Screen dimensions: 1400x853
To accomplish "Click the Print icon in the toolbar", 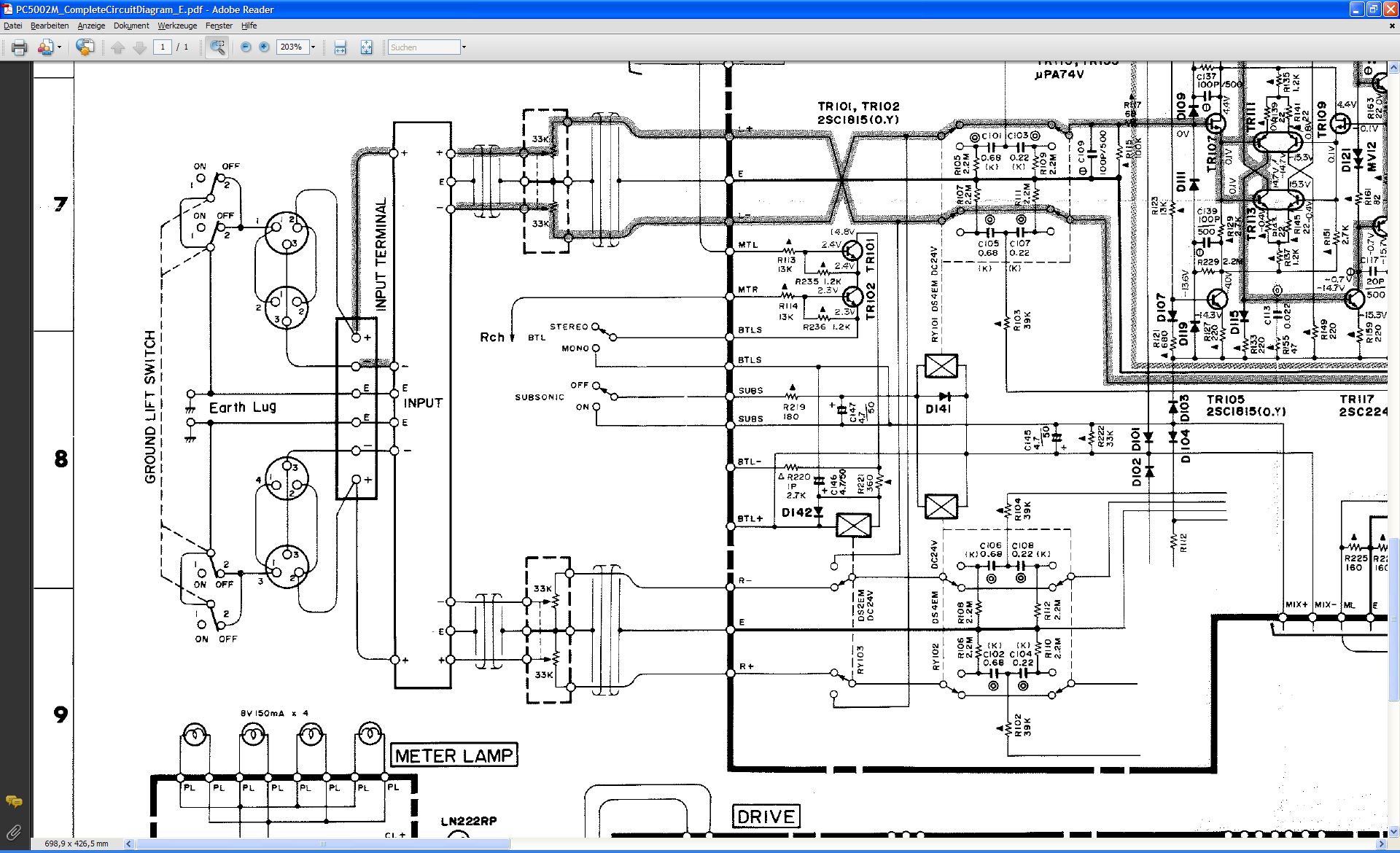I will click(20, 47).
